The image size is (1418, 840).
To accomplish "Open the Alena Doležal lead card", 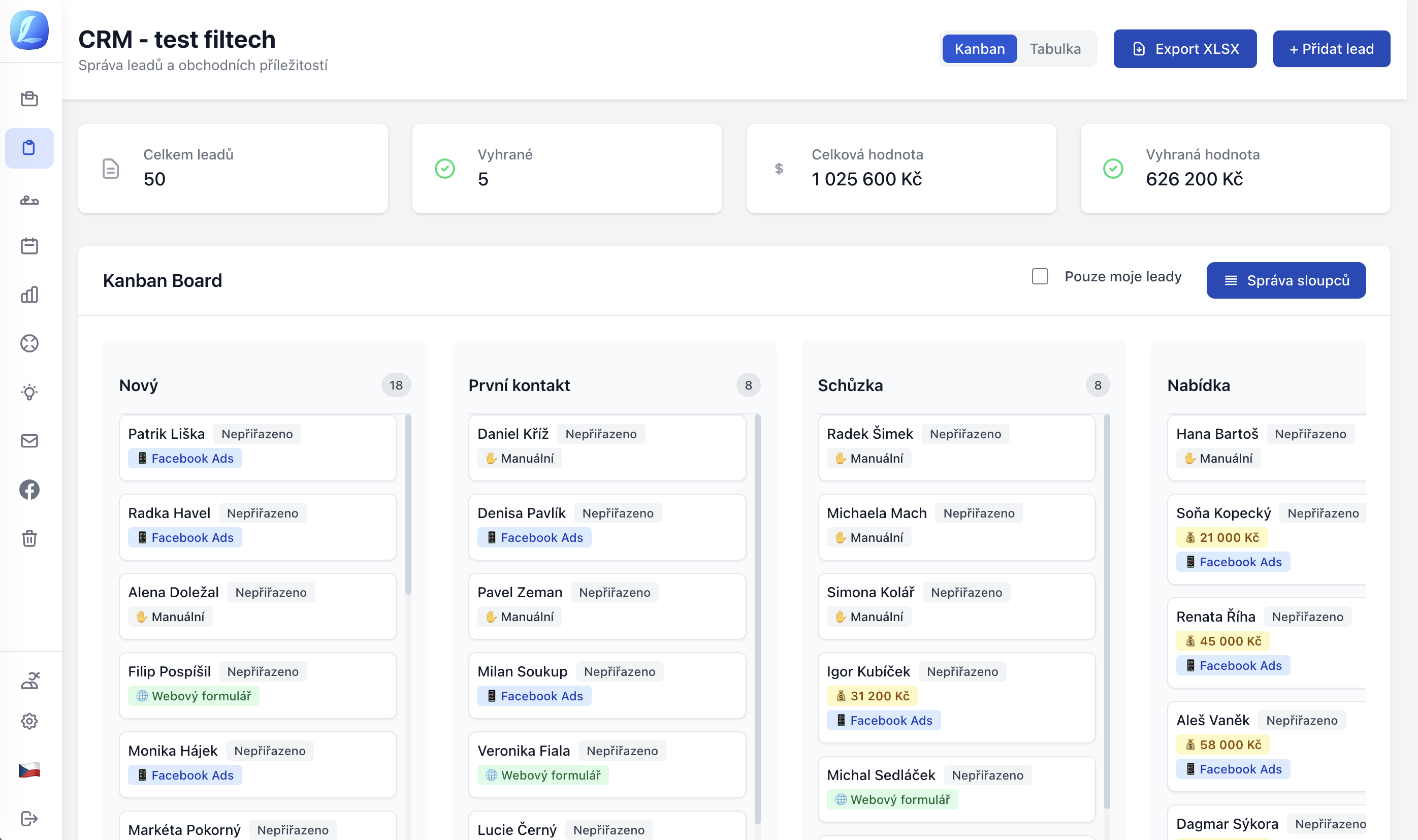I will (257, 606).
